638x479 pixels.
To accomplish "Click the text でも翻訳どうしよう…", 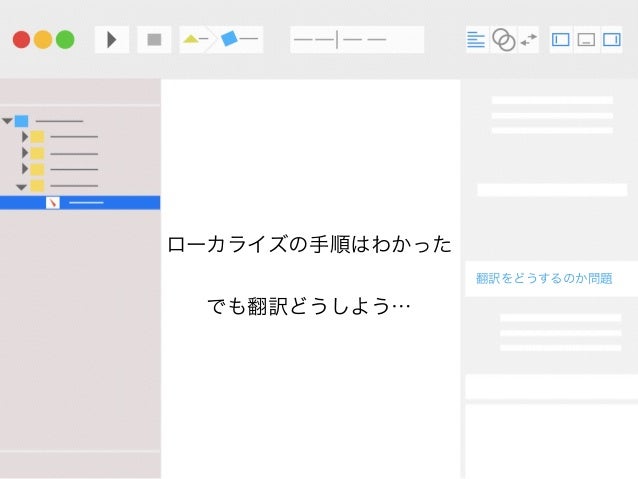I will pos(309,306).
